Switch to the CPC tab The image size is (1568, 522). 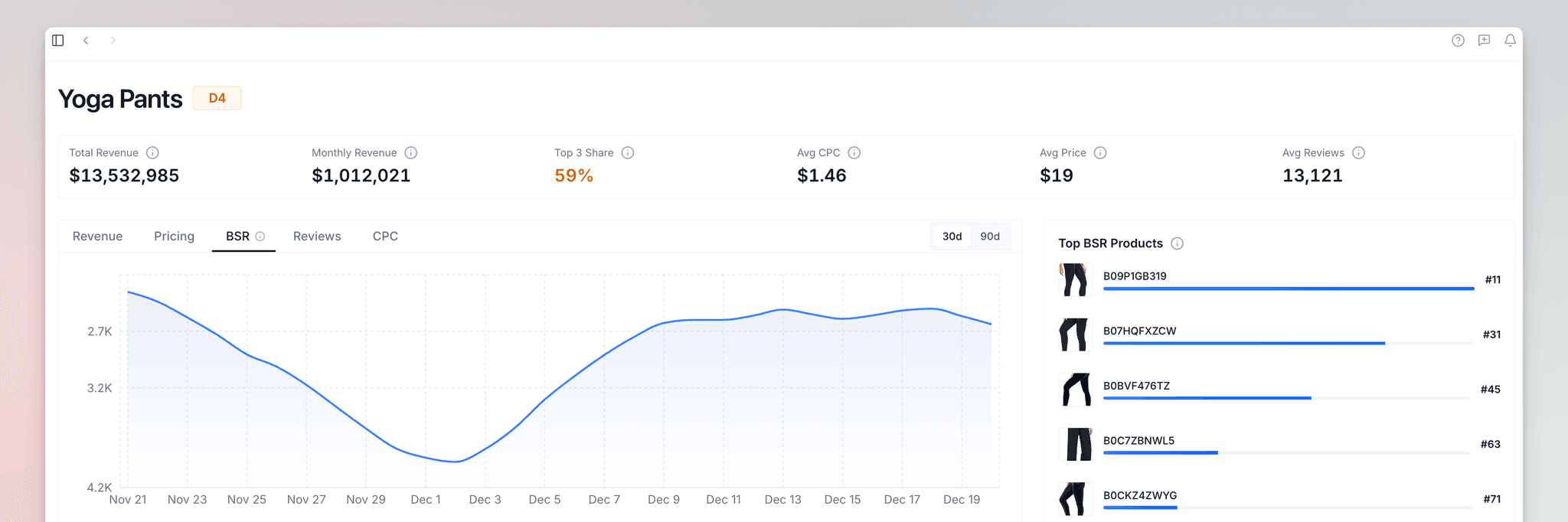385,237
